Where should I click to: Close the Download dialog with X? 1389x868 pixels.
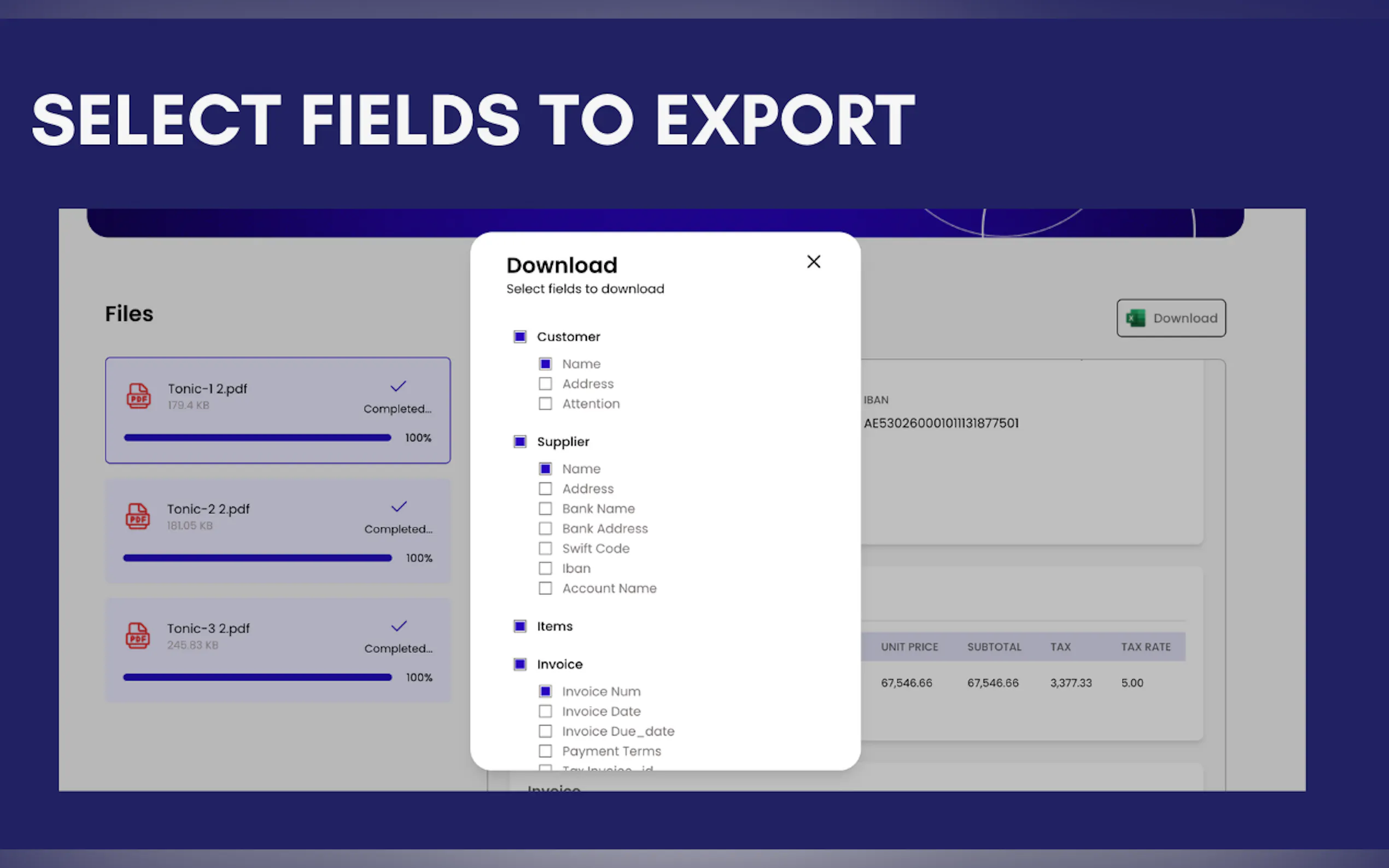click(813, 262)
